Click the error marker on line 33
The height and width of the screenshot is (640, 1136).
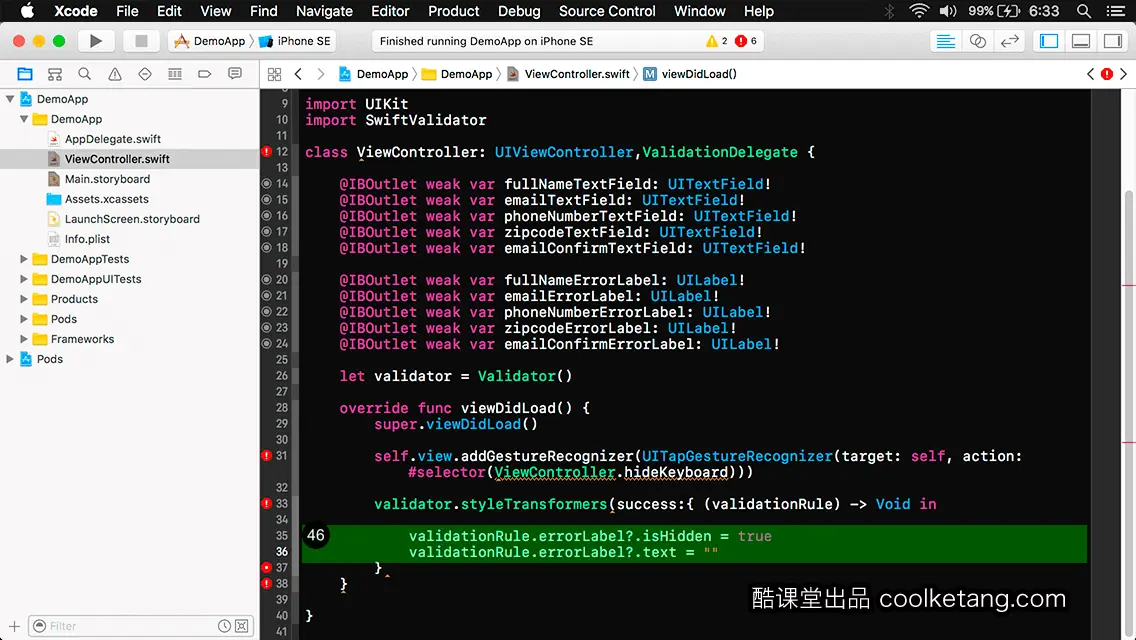[266, 504]
